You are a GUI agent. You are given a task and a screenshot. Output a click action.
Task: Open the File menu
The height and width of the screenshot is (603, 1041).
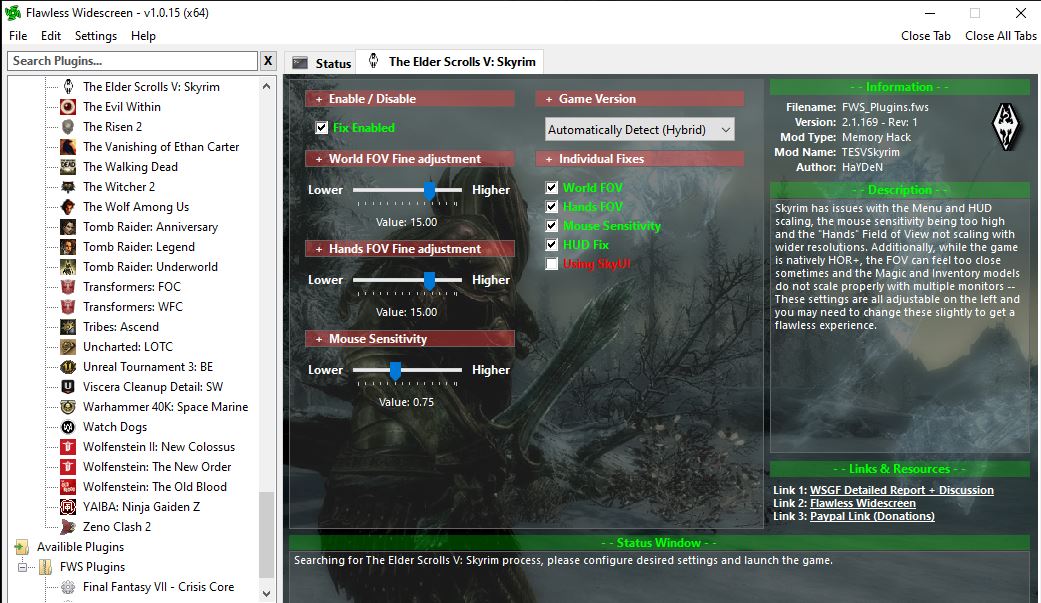click(x=18, y=36)
